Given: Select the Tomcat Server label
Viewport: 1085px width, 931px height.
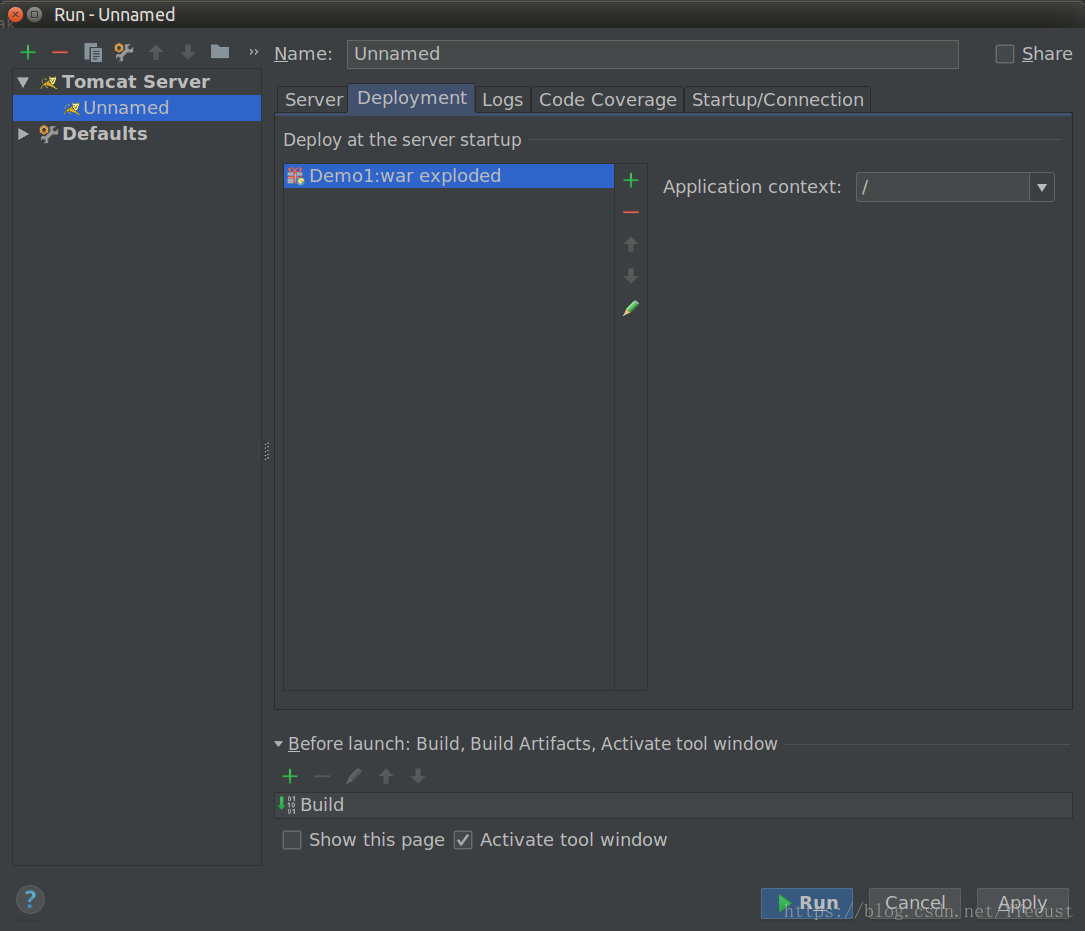Looking at the screenshot, I should 136,82.
